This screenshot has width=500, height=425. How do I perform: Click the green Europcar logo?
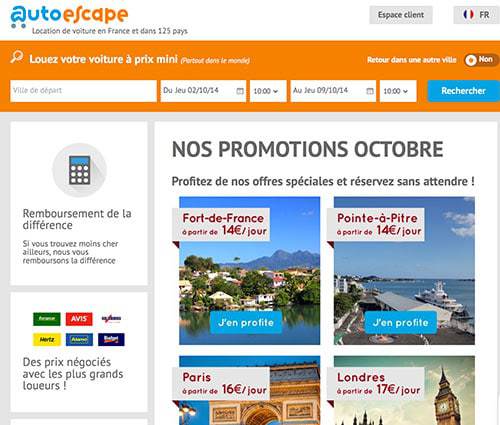[47, 319]
